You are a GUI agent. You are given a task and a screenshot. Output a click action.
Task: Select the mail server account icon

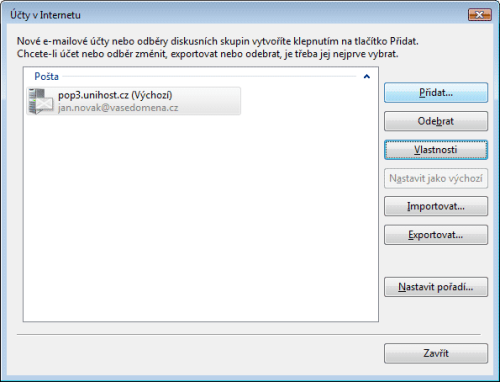click(40, 101)
